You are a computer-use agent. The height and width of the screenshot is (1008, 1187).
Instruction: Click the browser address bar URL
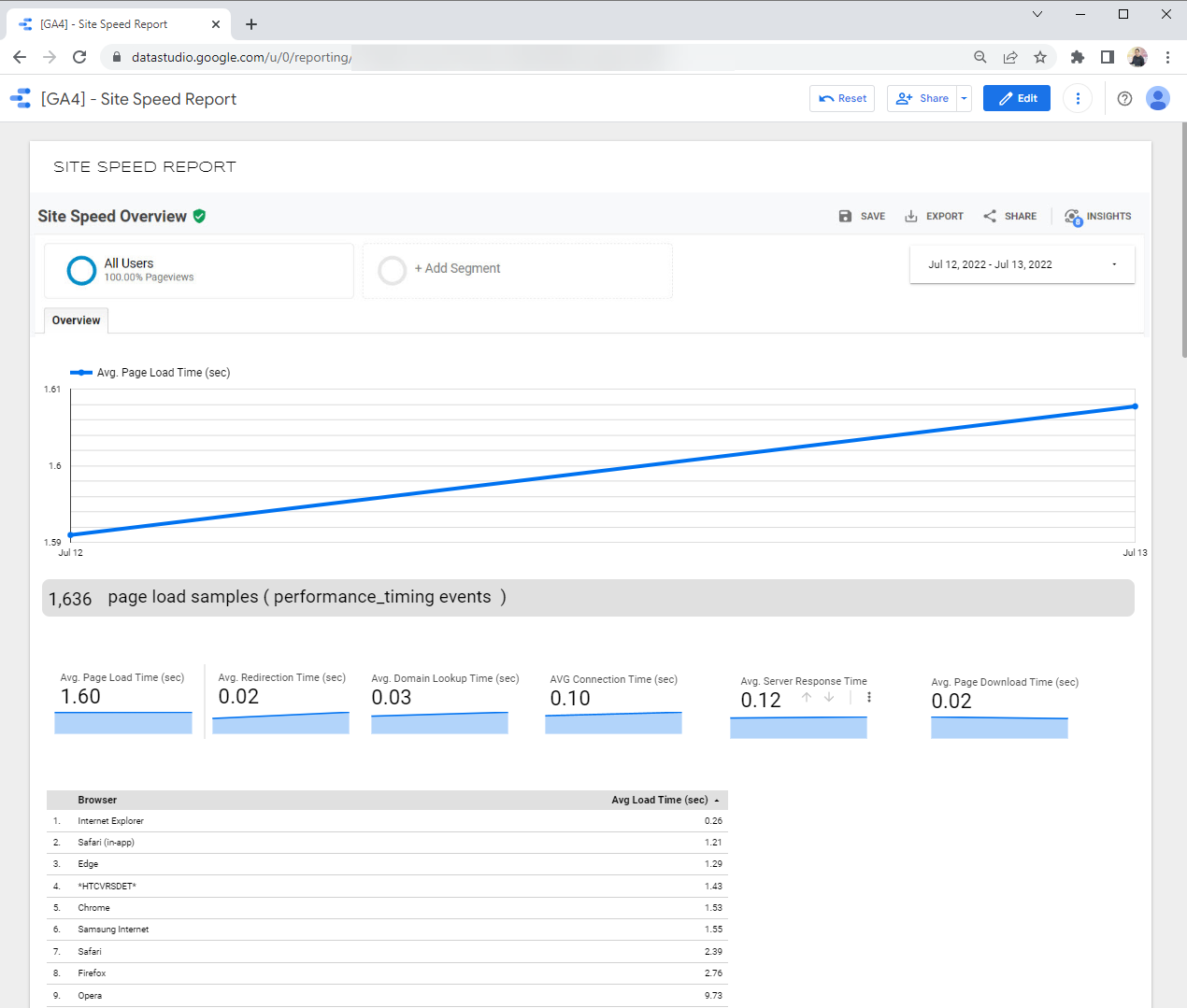pyautogui.click(x=241, y=57)
